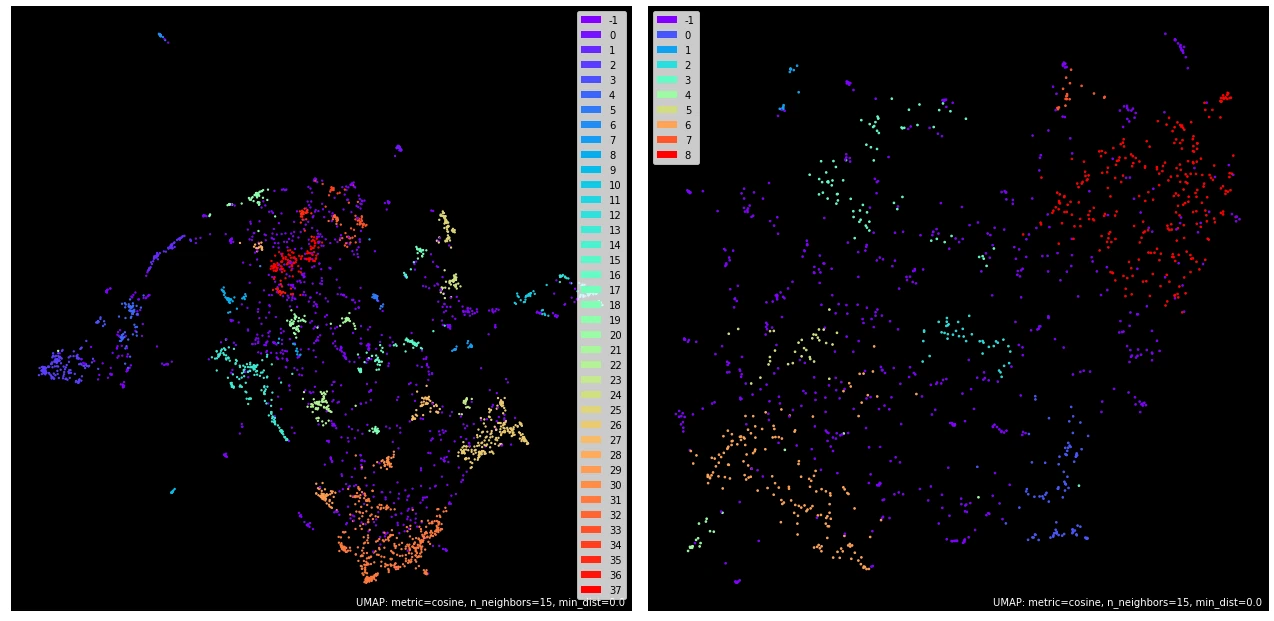Viewport: 1274px width, 621px height.
Task: Click label "15" in left plot legend
Action: [615, 260]
